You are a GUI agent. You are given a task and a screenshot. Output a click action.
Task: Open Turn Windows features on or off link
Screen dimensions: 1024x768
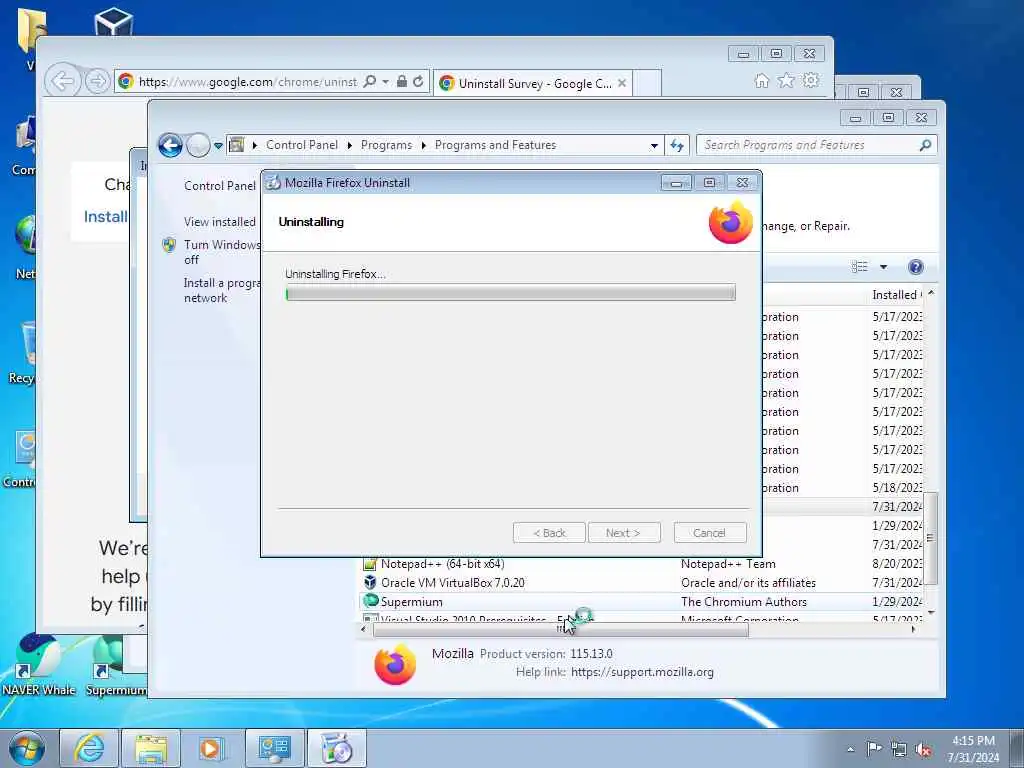(222, 252)
